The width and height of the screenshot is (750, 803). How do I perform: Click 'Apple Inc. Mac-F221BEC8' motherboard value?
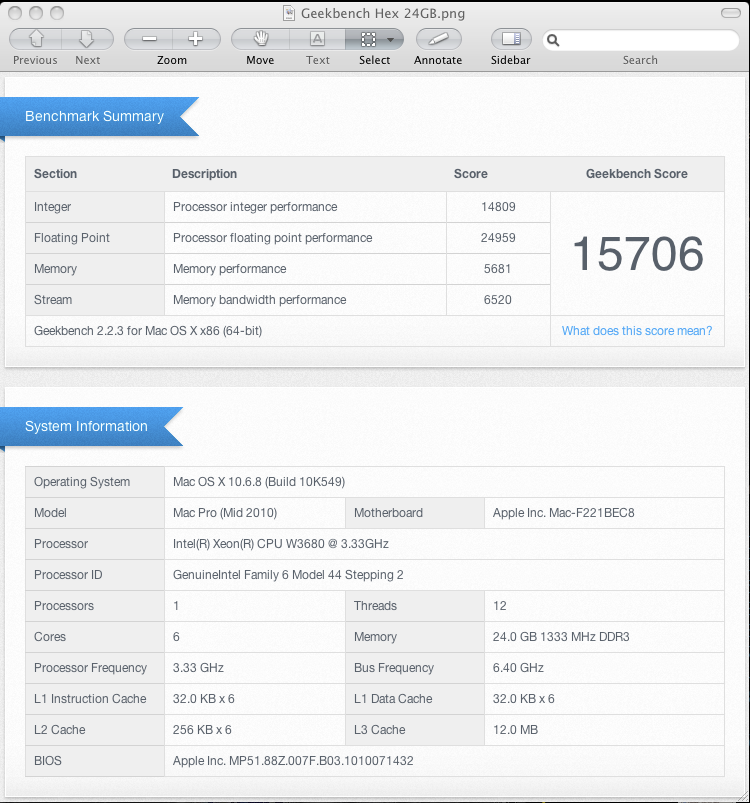tap(564, 513)
